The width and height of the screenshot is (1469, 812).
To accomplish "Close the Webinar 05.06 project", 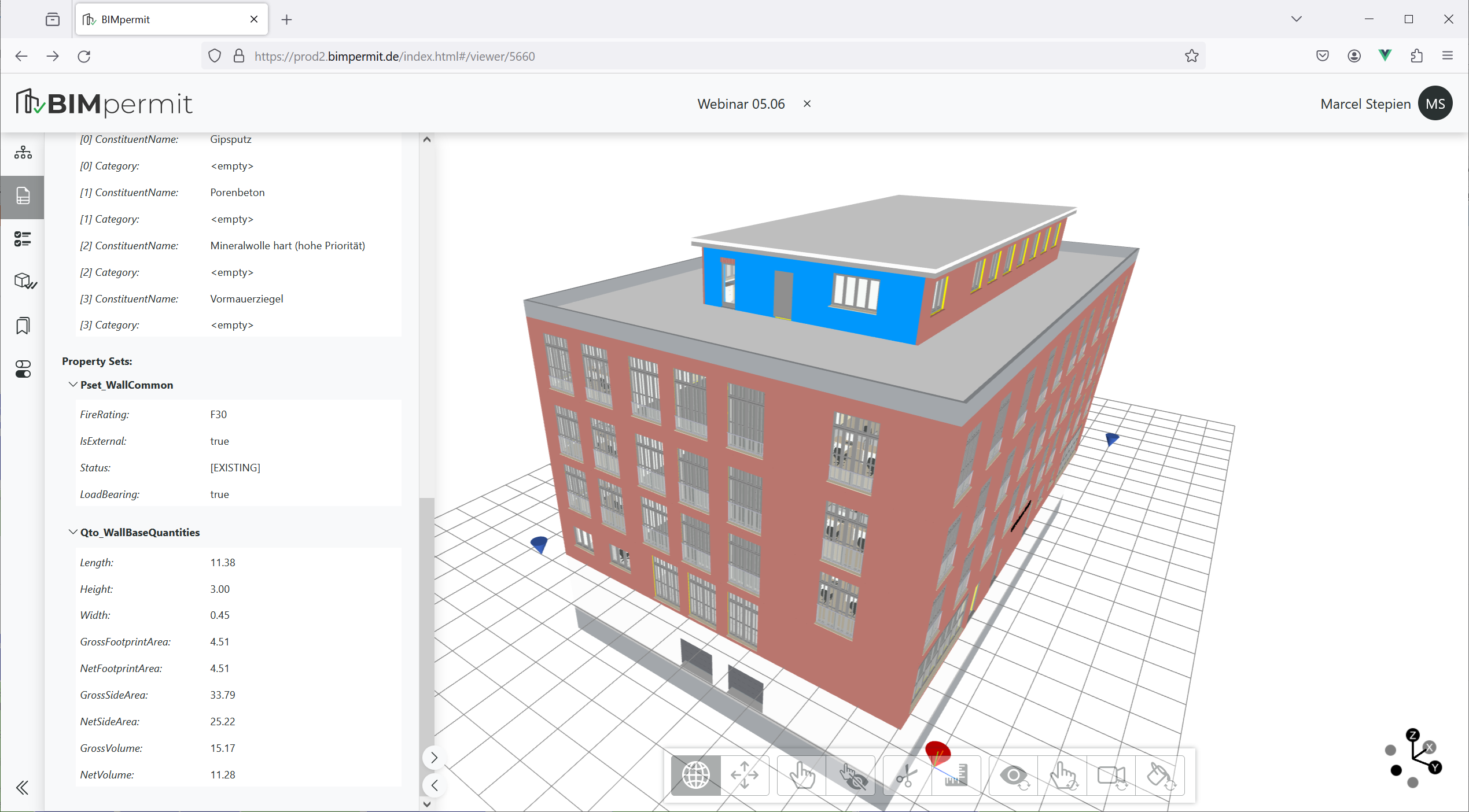I will (x=807, y=104).
